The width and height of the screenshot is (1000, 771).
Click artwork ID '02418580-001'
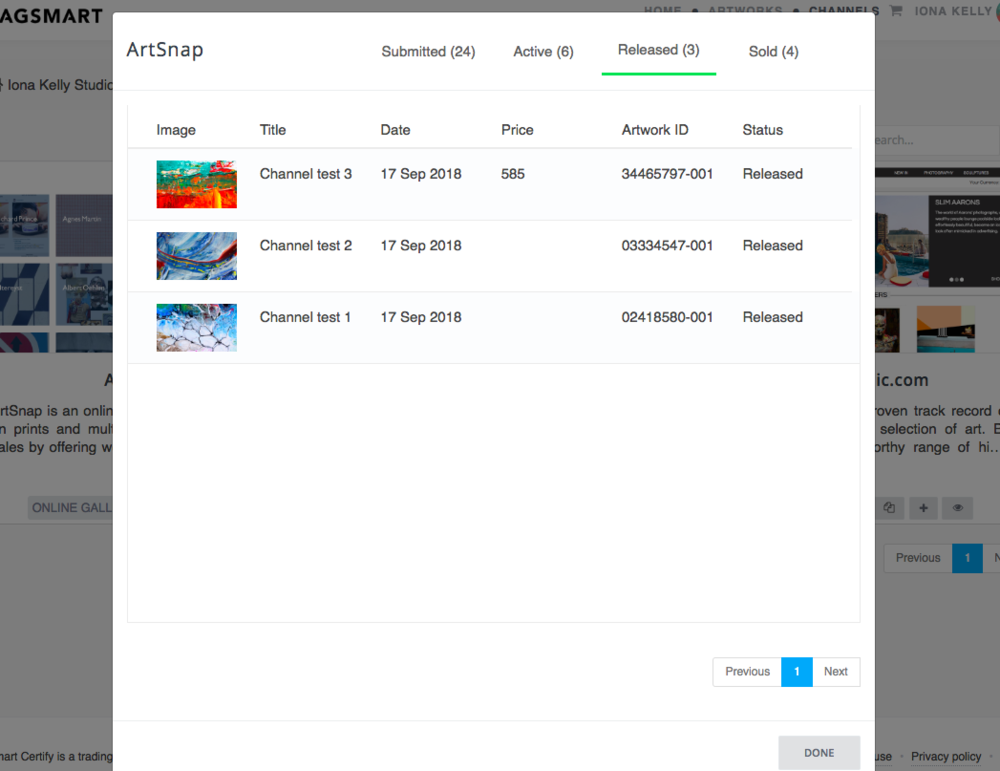point(667,317)
